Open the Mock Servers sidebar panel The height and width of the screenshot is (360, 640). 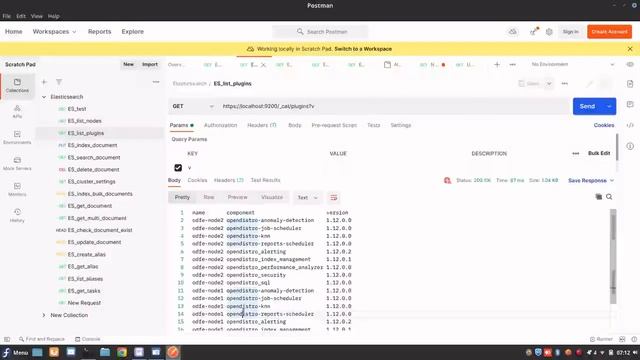coord(17,163)
